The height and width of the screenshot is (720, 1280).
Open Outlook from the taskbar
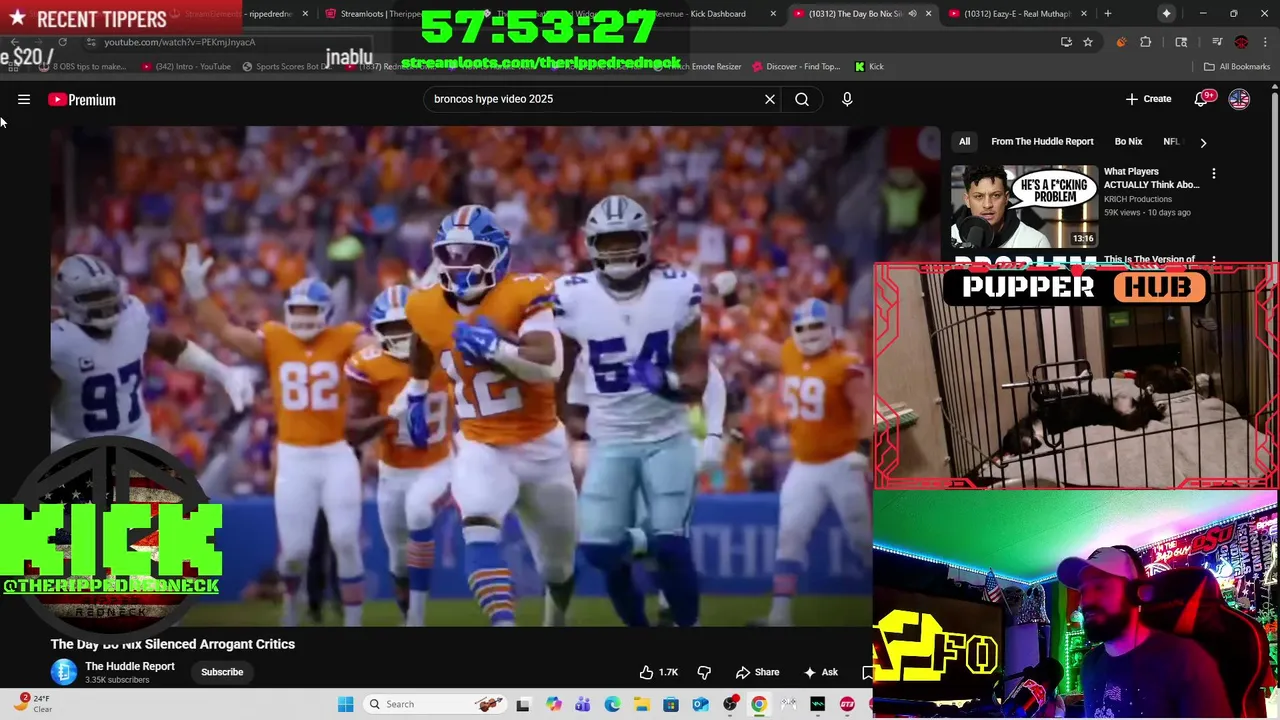(x=700, y=704)
